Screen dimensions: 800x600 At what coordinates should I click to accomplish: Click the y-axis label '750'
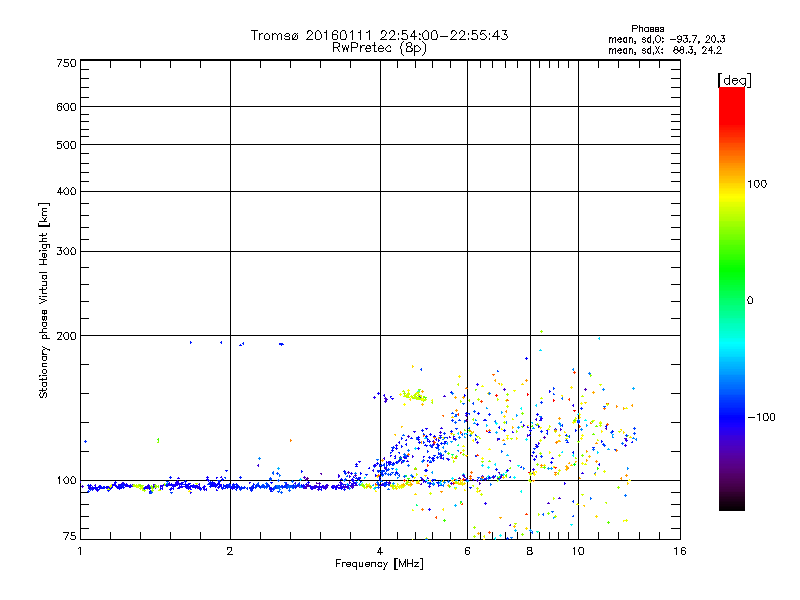(x=66, y=63)
